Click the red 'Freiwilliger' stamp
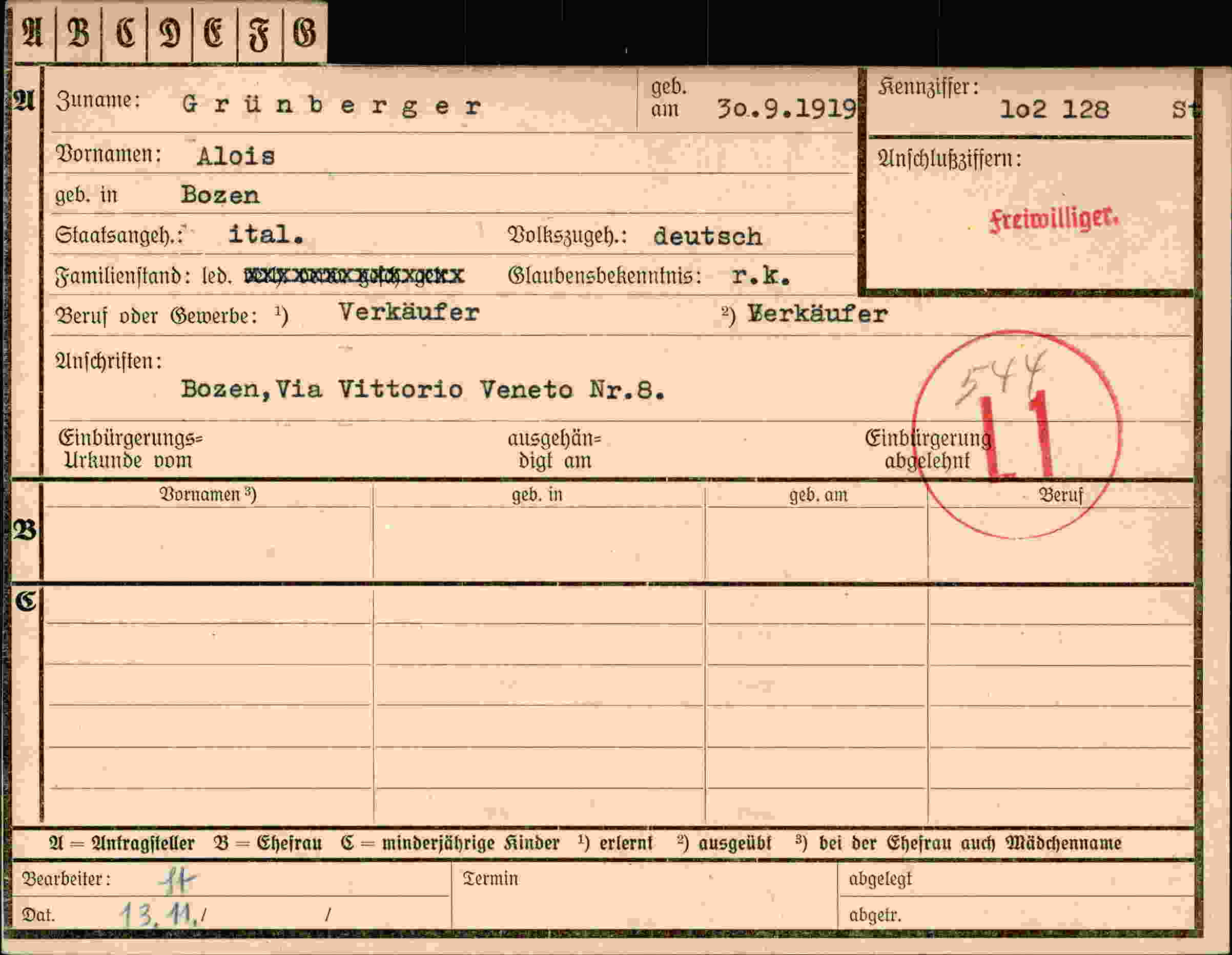The height and width of the screenshot is (955, 1232). [1054, 220]
